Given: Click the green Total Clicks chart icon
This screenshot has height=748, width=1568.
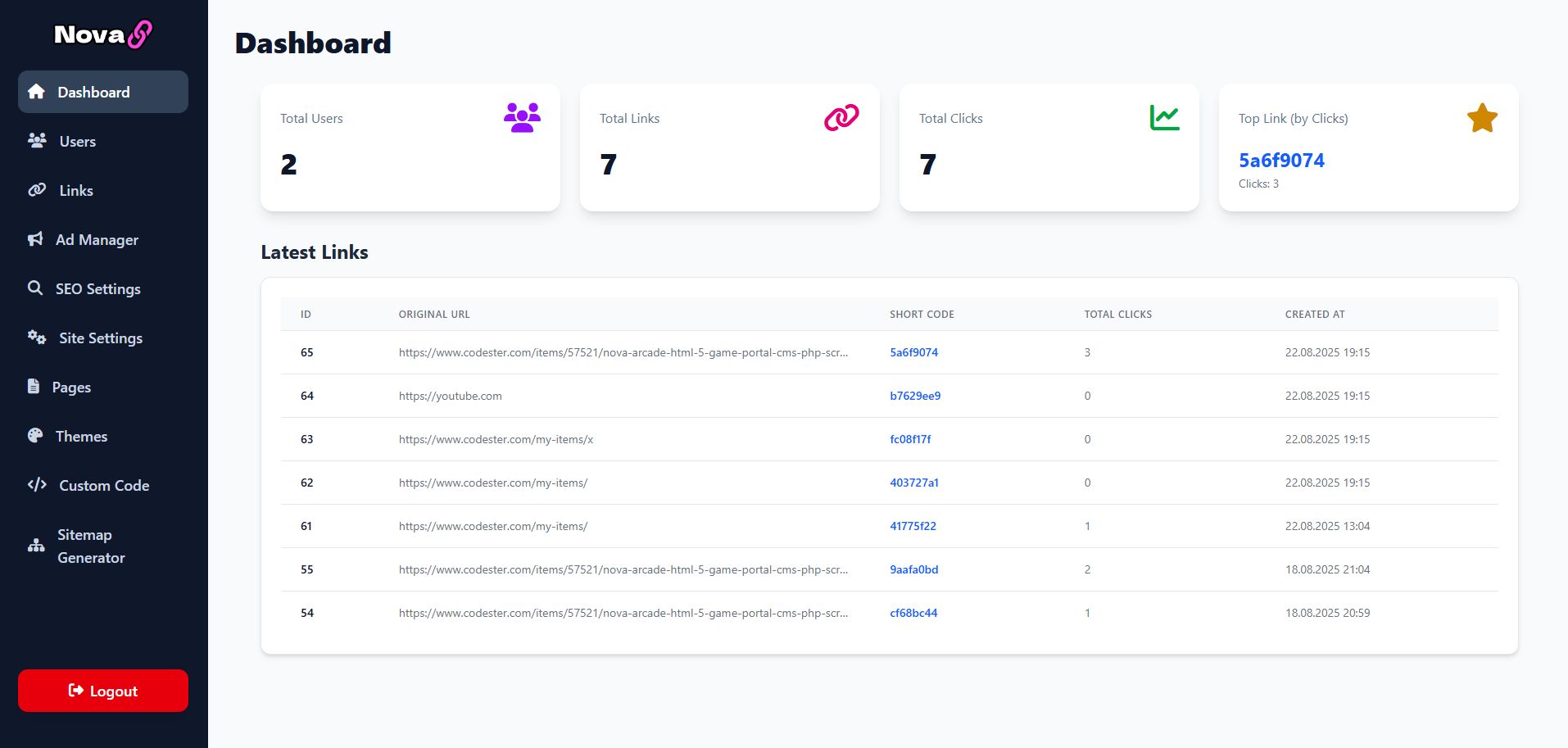Looking at the screenshot, I should (x=1164, y=118).
